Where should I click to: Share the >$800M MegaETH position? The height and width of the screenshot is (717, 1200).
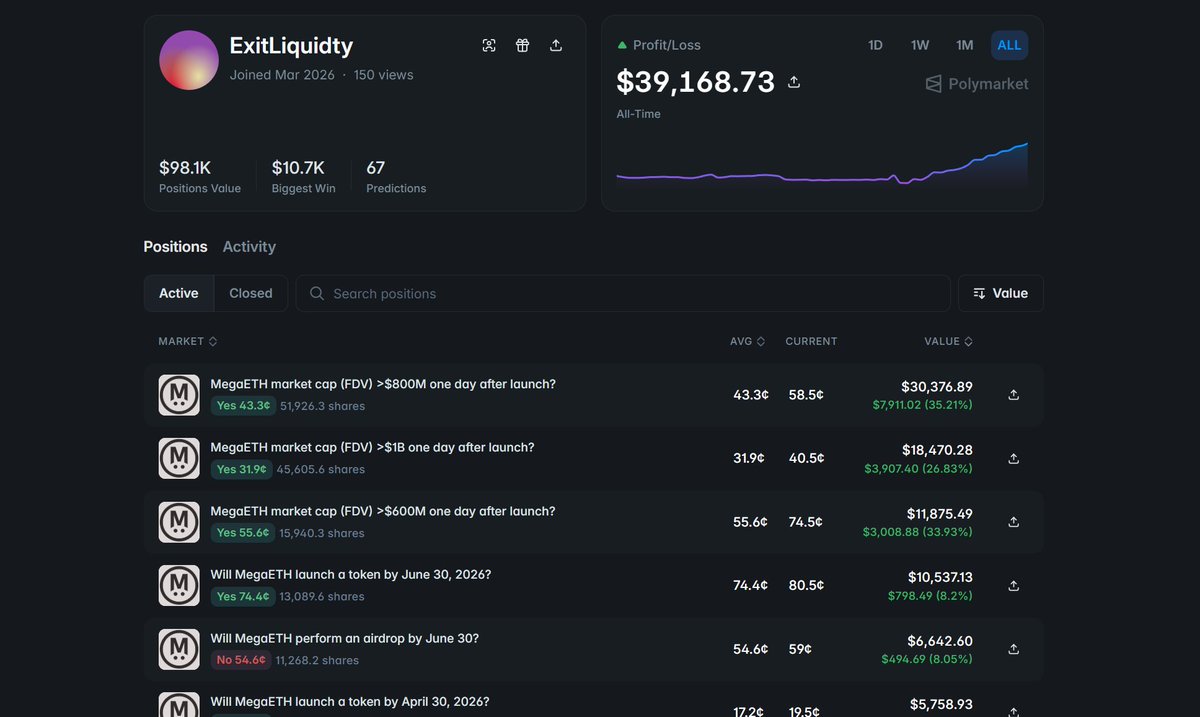tap(1013, 395)
